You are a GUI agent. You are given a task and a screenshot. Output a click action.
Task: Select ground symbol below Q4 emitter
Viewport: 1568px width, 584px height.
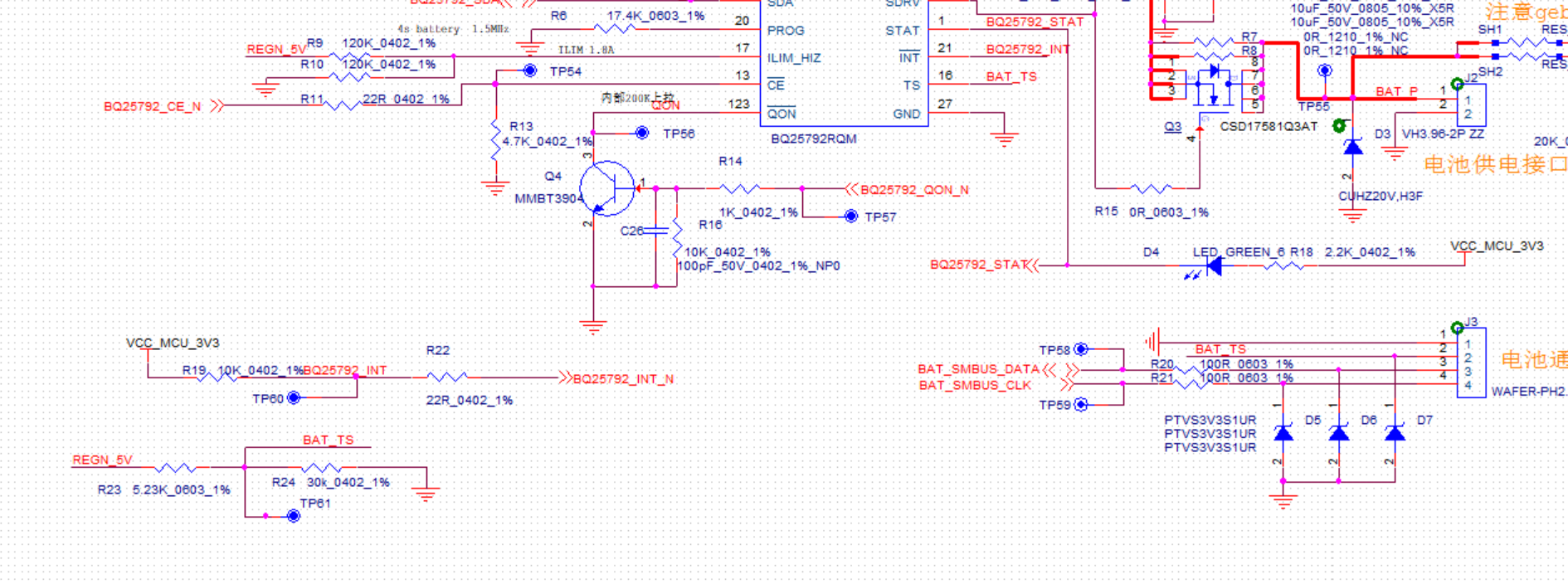pyautogui.click(x=593, y=327)
